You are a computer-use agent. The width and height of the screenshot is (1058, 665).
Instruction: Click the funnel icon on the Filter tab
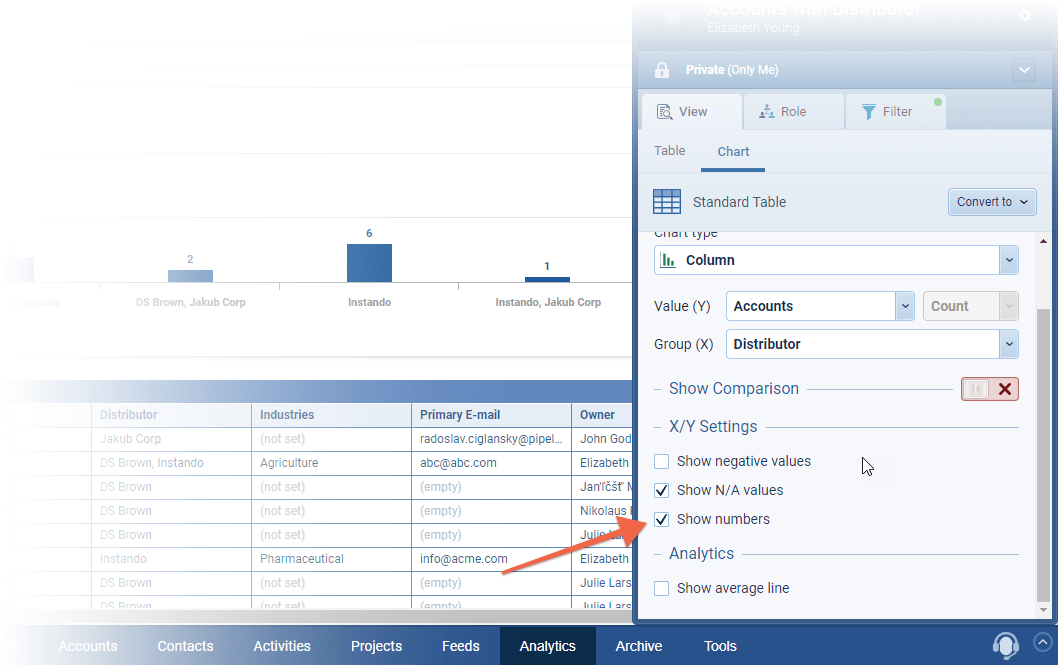point(868,112)
